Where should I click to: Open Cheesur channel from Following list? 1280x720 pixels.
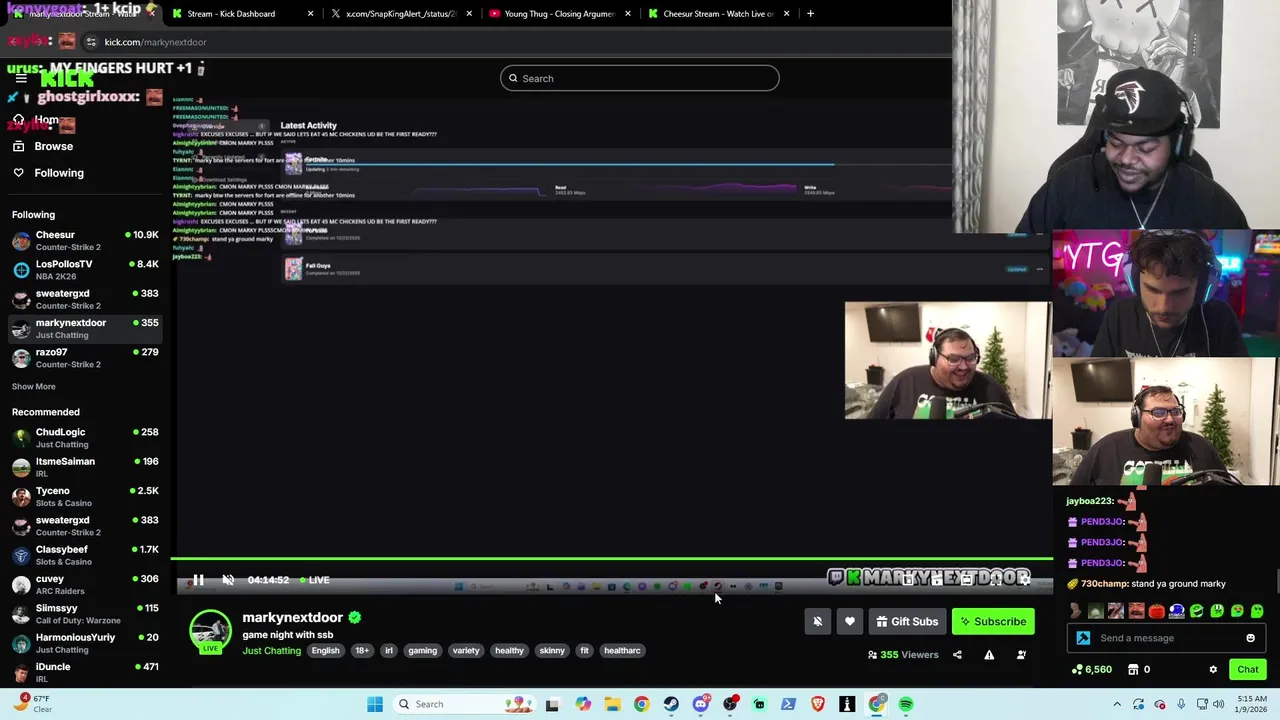(85, 240)
